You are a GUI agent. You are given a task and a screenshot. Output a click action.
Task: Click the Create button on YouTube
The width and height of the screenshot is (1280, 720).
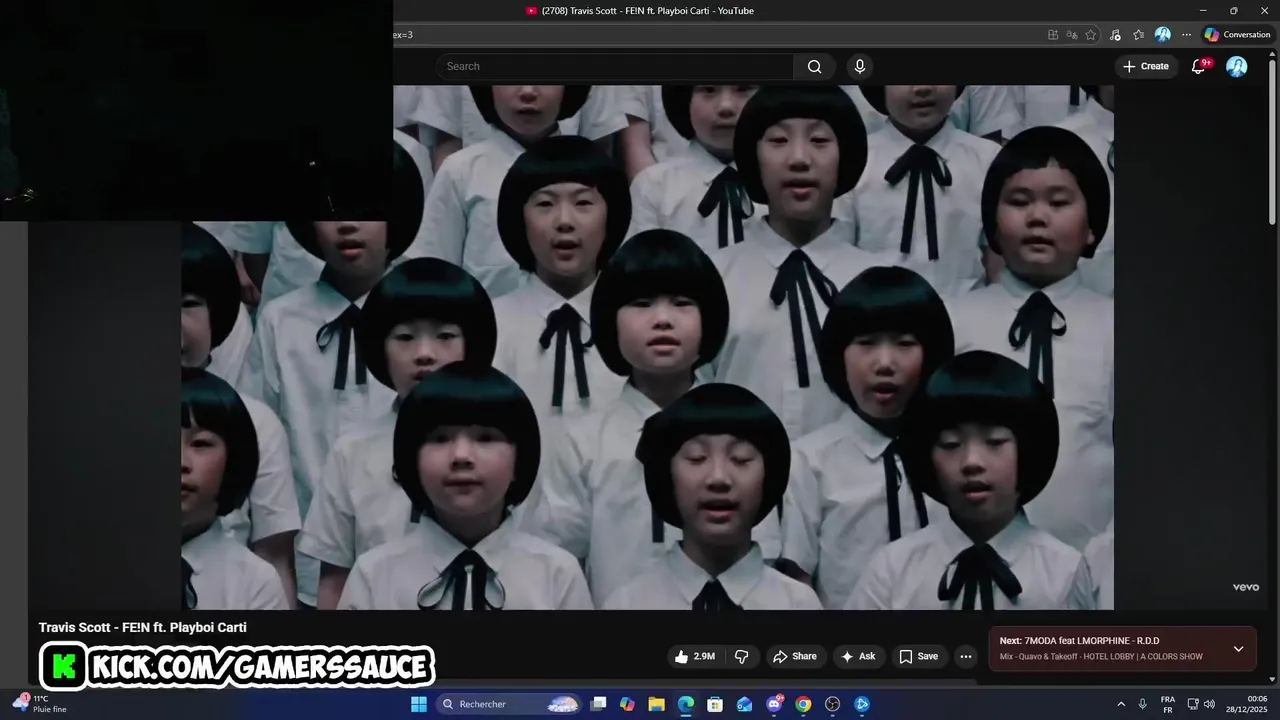(x=1146, y=66)
